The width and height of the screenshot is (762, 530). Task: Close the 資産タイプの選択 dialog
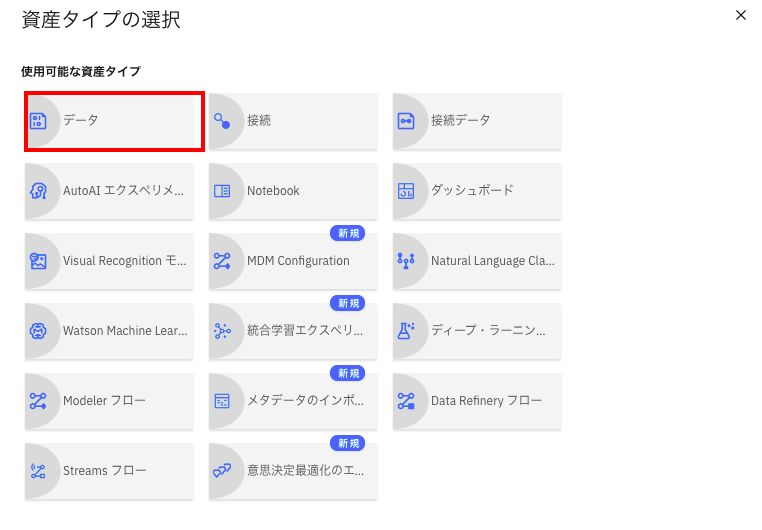[741, 16]
